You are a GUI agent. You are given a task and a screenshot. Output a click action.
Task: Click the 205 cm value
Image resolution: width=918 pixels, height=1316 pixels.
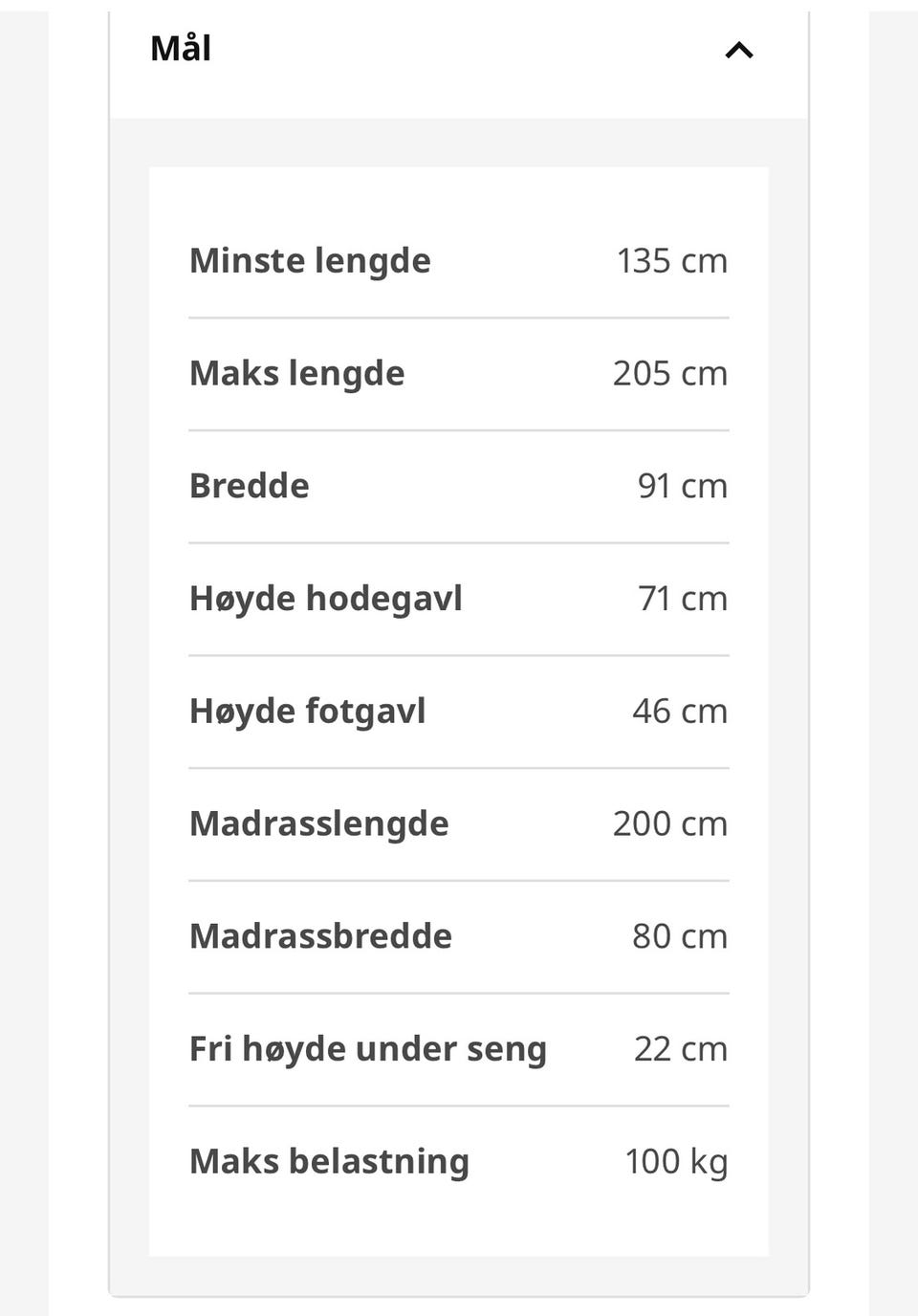[x=670, y=374]
